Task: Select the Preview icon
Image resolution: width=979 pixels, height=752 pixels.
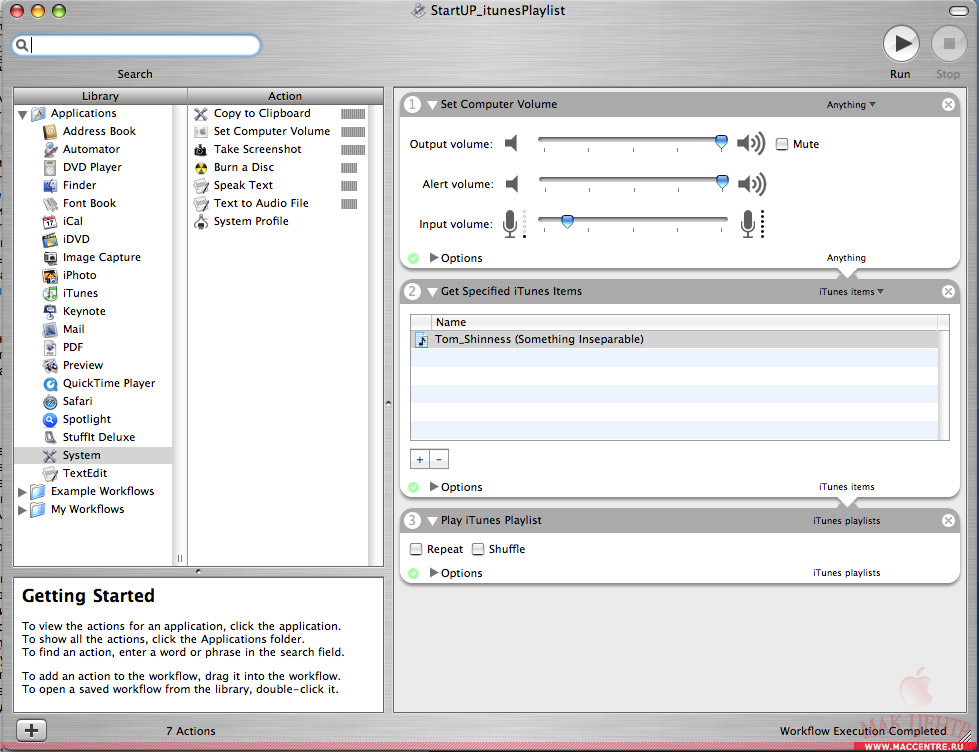Action: pyautogui.click(x=50, y=366)
